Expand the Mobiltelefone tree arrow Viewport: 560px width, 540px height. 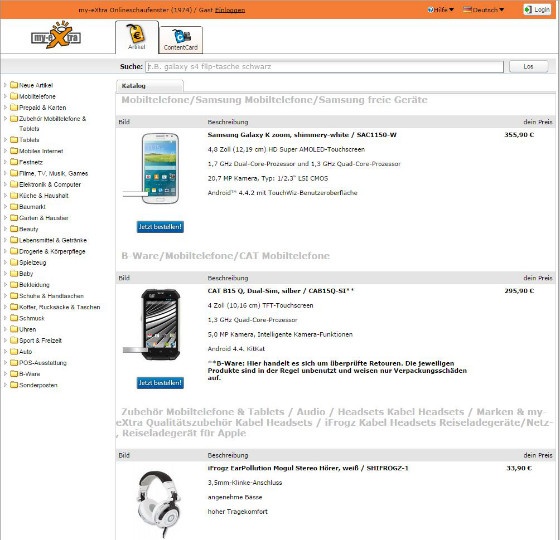tap(5, 96)
